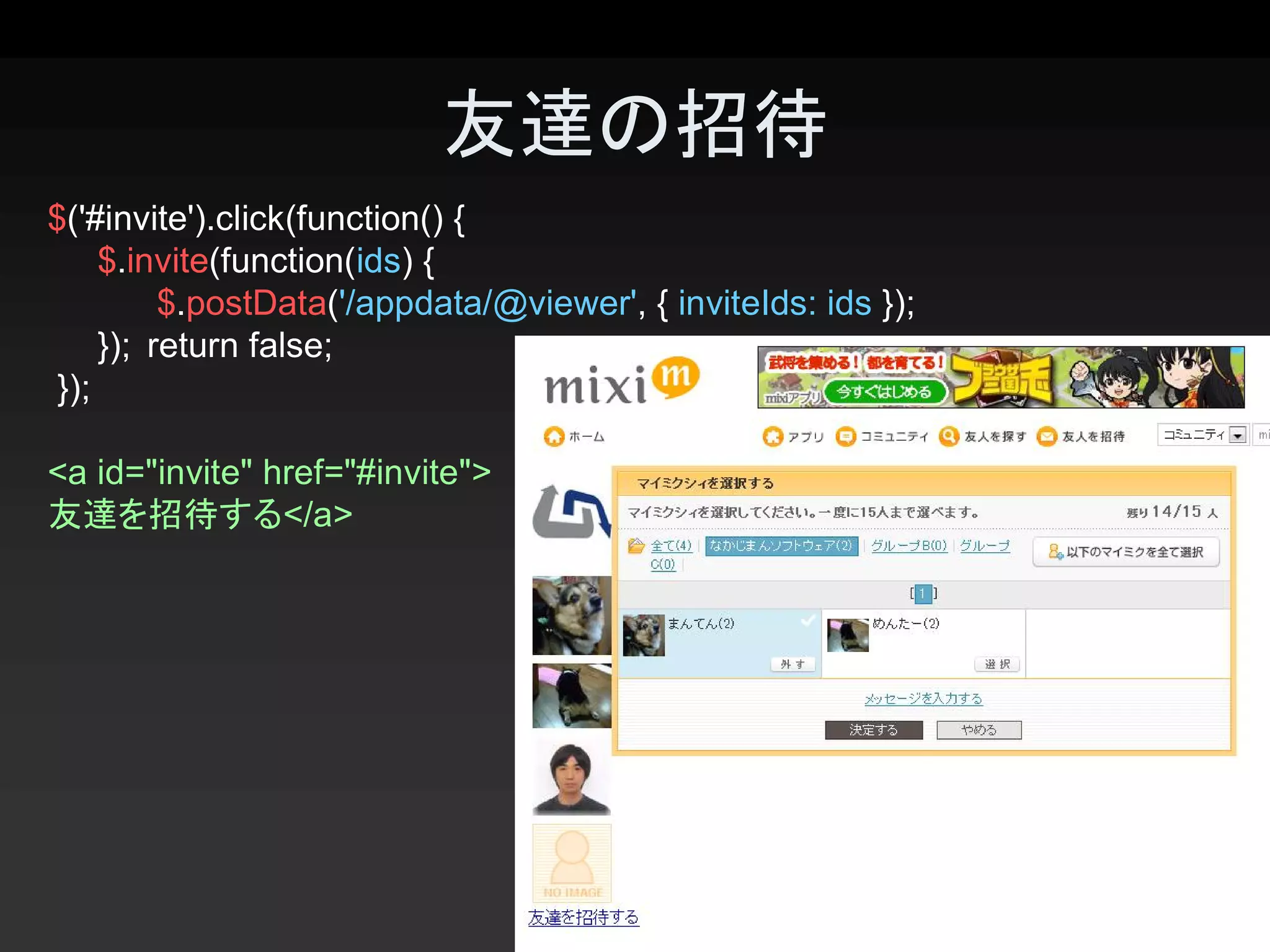
Task: Click the まんてん(2) dog avatar thumbnail
Action: (644, 635)
